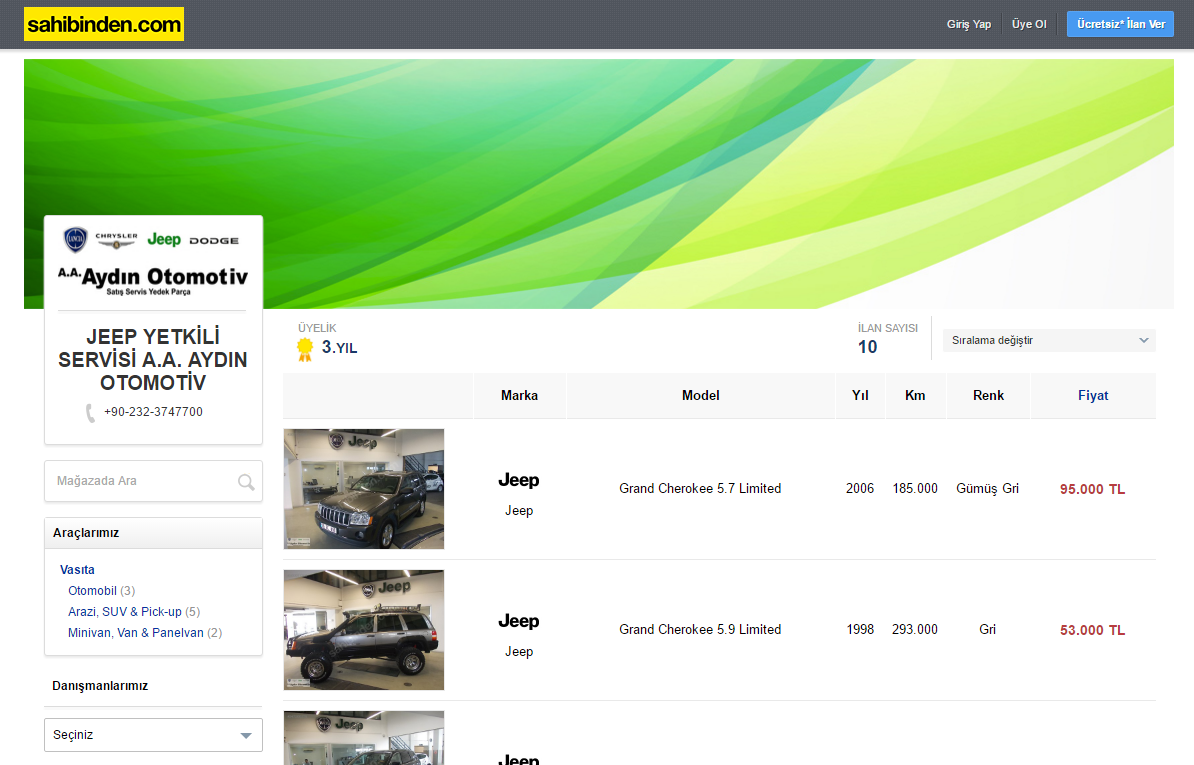Image resolution: width=1194 pixels, height=765 pixels.
Task: Click the 3.YIL membership text
Action: [x=339, y=347]
